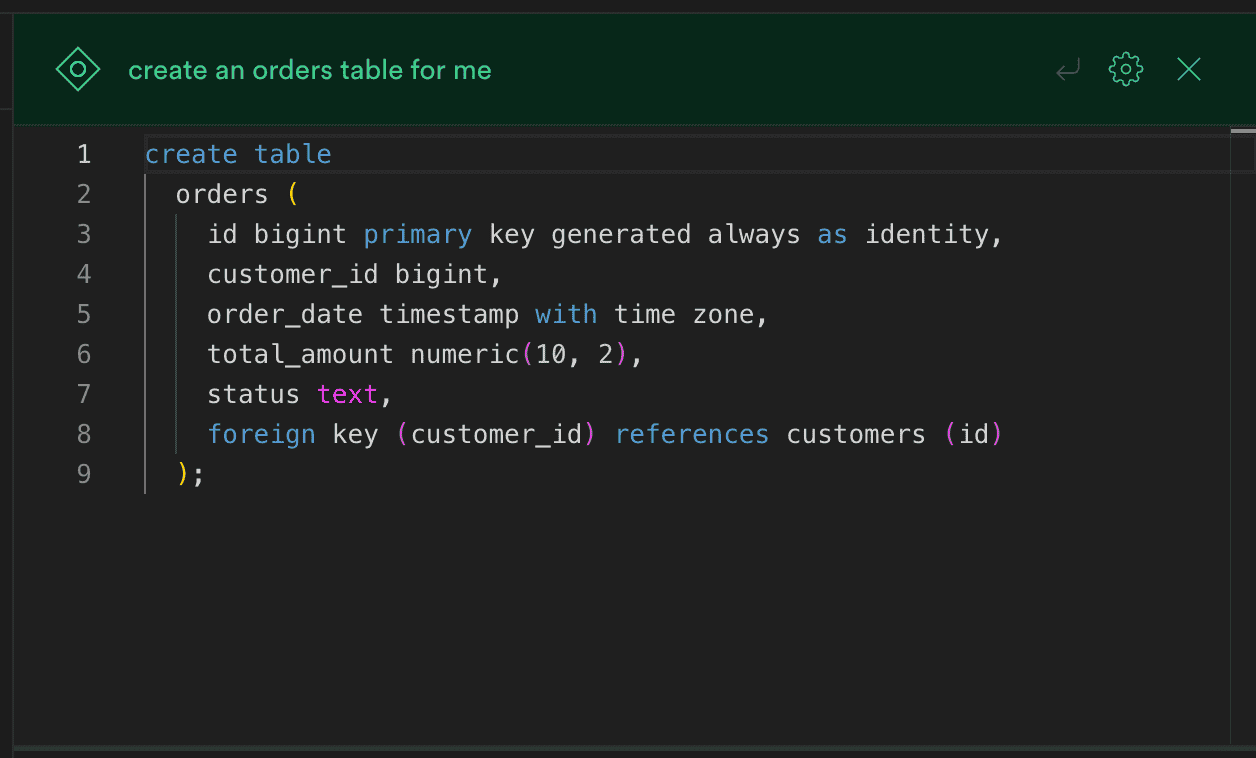Click the closing parenthesis on line 9
This screenshot has width=1256, height=758.
pyautogui.click(x=180, y=473)
